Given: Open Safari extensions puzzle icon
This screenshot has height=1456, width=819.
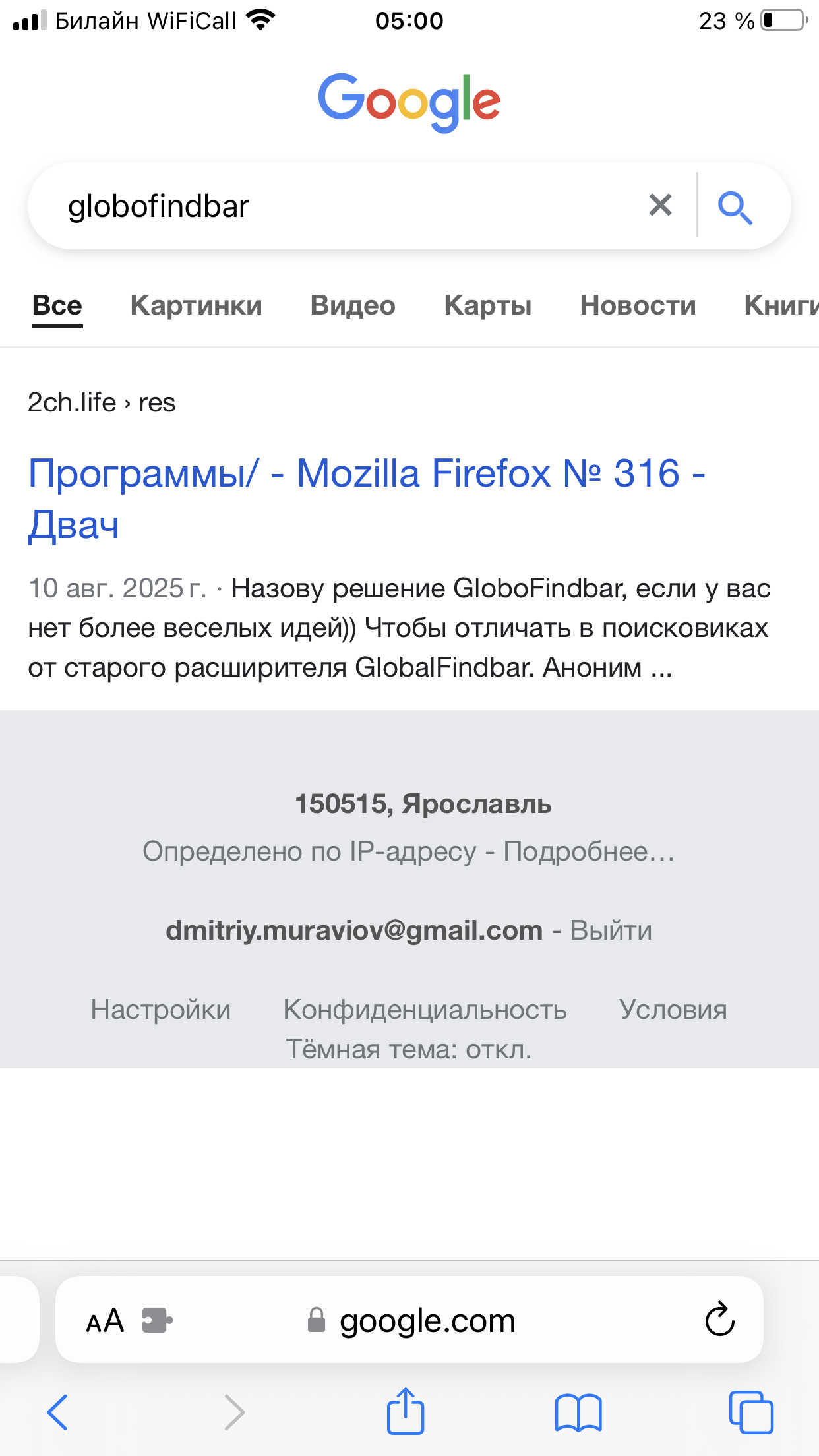Looking at the screenshot, I should tap(157, 1320).
